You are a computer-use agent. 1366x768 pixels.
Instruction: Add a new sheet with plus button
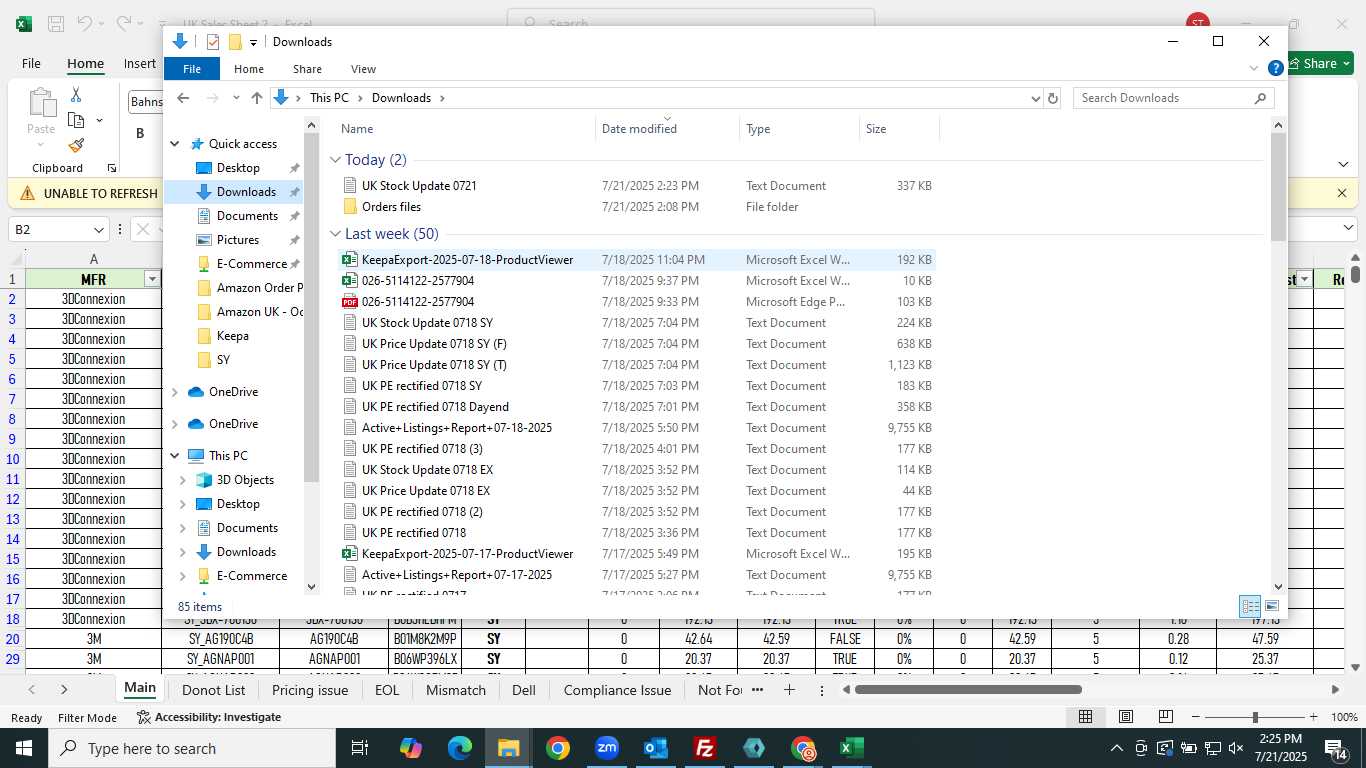(789, 690)
